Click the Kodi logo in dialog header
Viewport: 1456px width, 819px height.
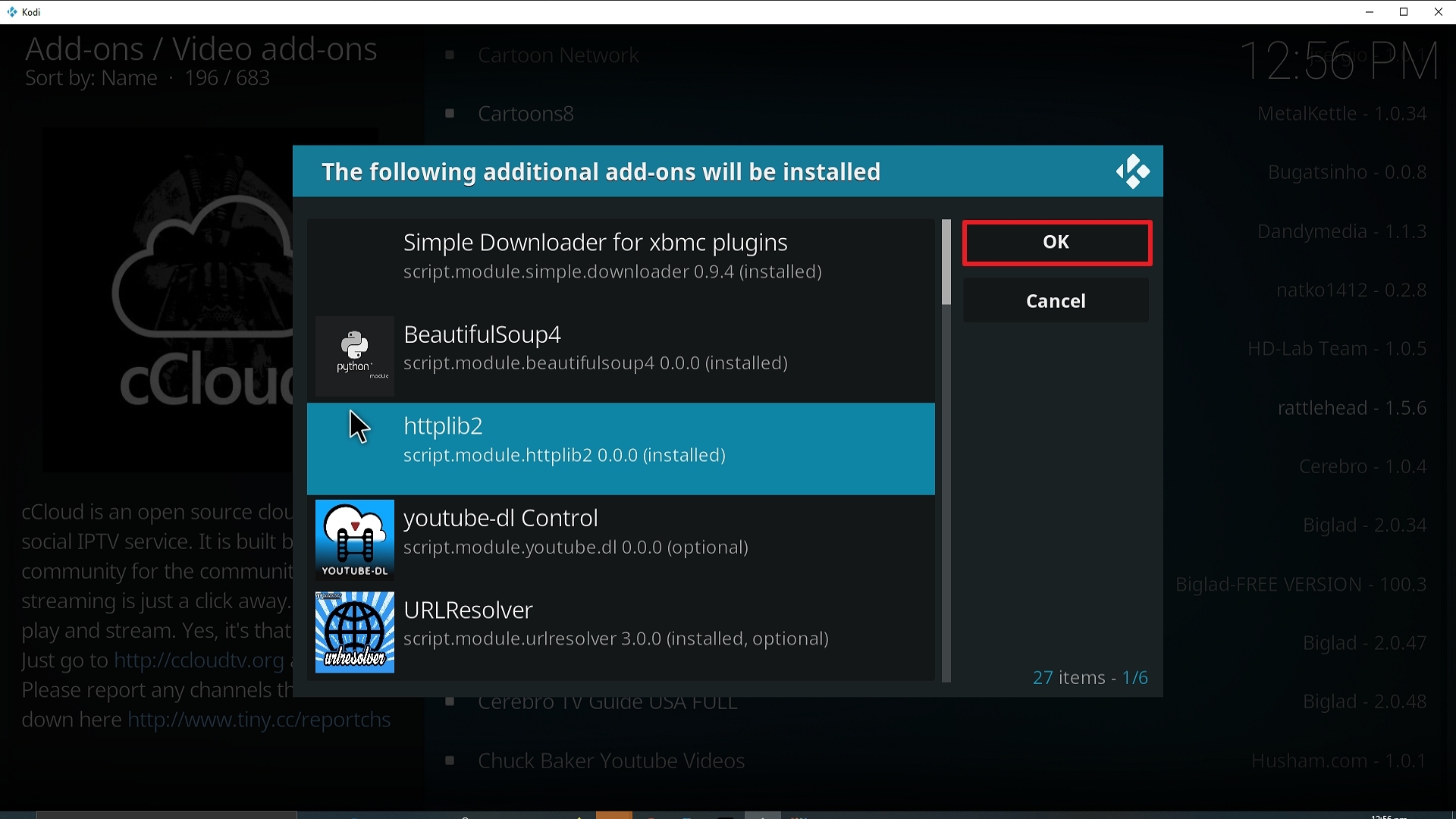pyautogui.click(x=1133, y=172)
